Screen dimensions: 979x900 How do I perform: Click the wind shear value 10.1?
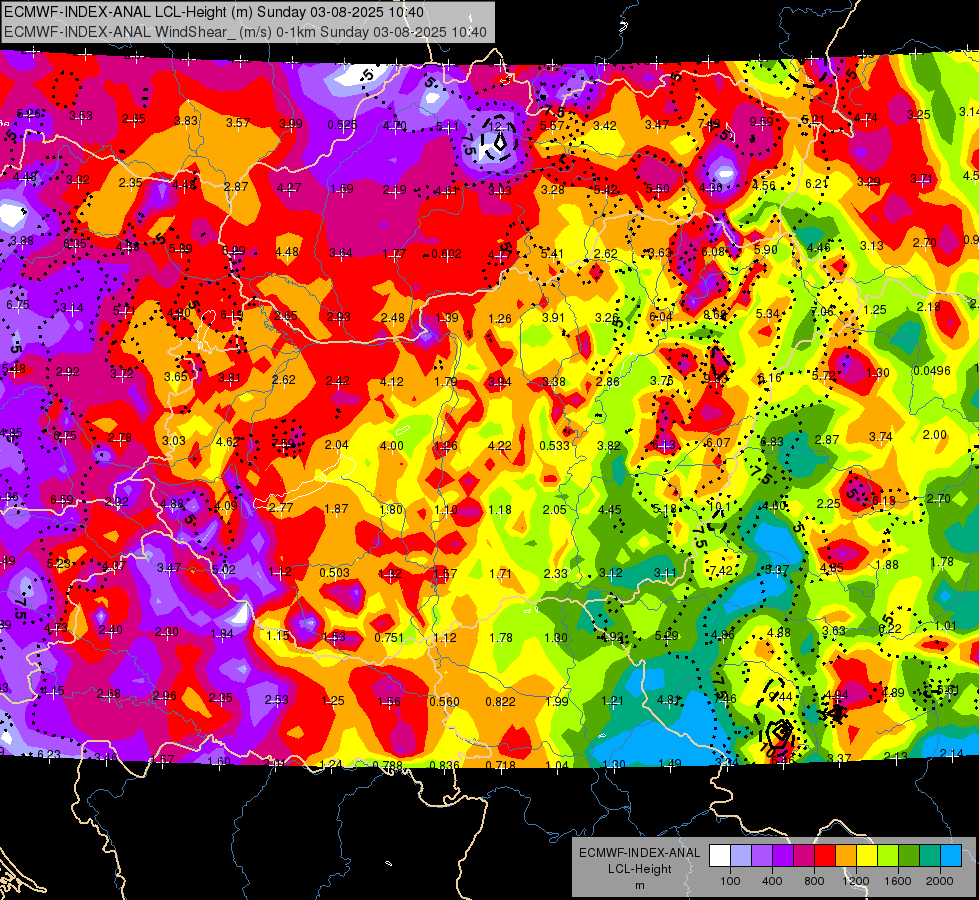[x=719, y=507]
